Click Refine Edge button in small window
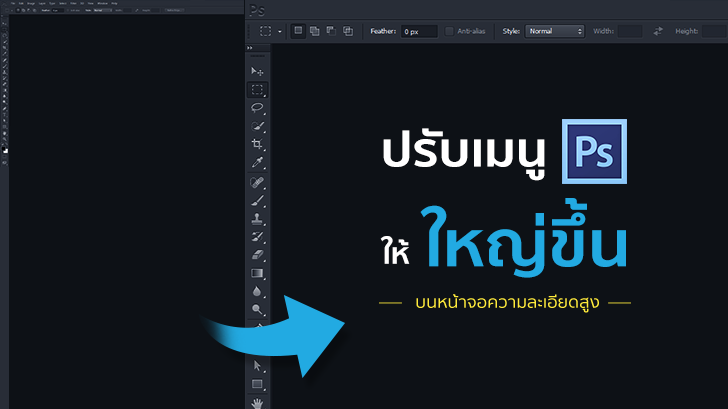The width and height of the screenshot is (728, 409). coord(174,10)
